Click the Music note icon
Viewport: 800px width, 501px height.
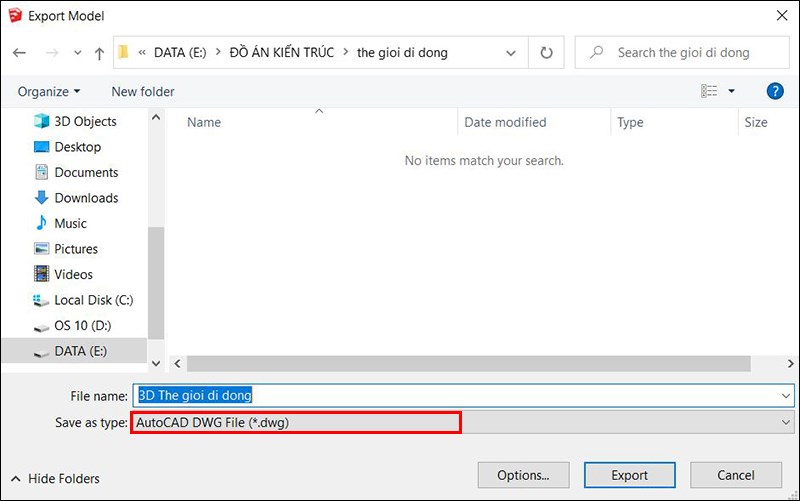click(x=41, y=223)
